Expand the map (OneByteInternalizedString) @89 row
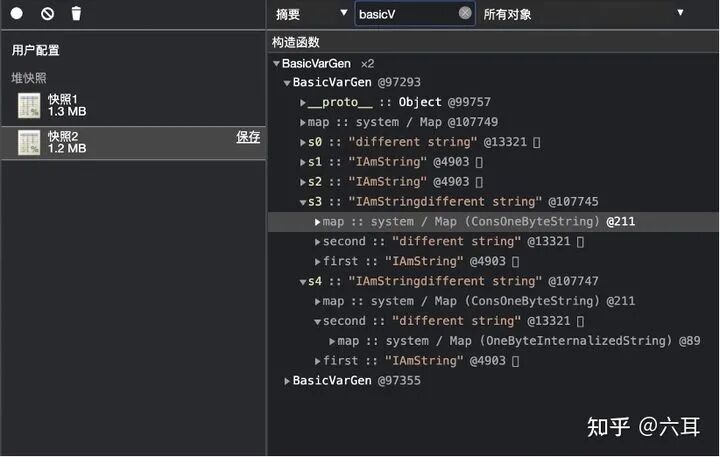The image size is (720, 457). pos(332,342)
